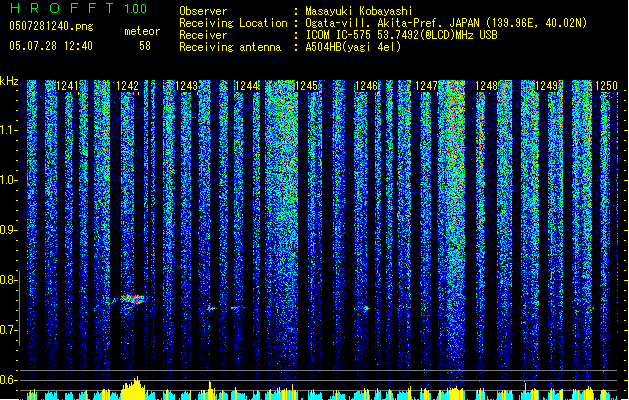Click the 'Receiving Location' field label
This screenshot has height=400, width=629.
click(x=233, y=23)
